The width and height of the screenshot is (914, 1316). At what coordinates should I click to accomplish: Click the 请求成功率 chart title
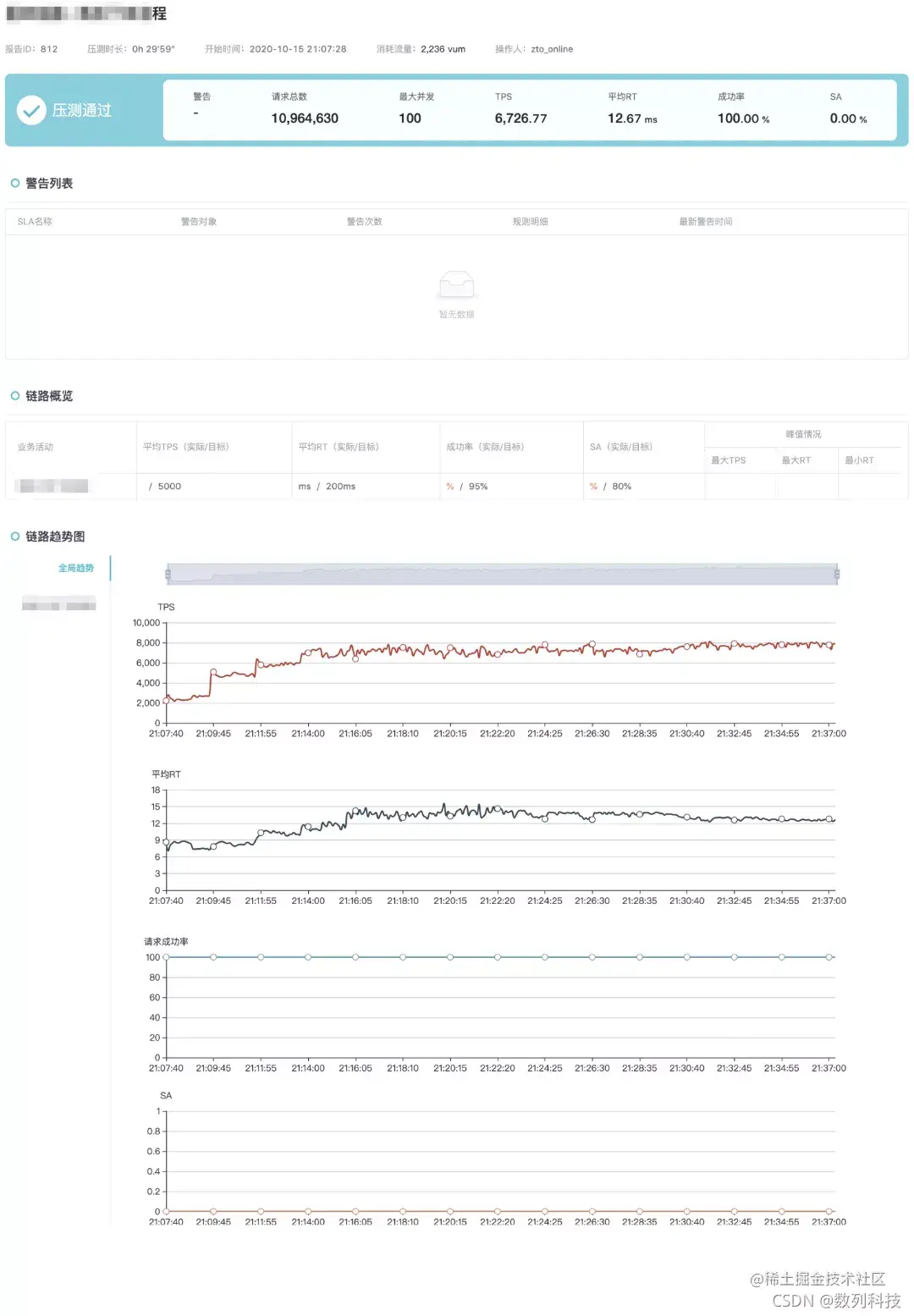[x=166, y=942]
